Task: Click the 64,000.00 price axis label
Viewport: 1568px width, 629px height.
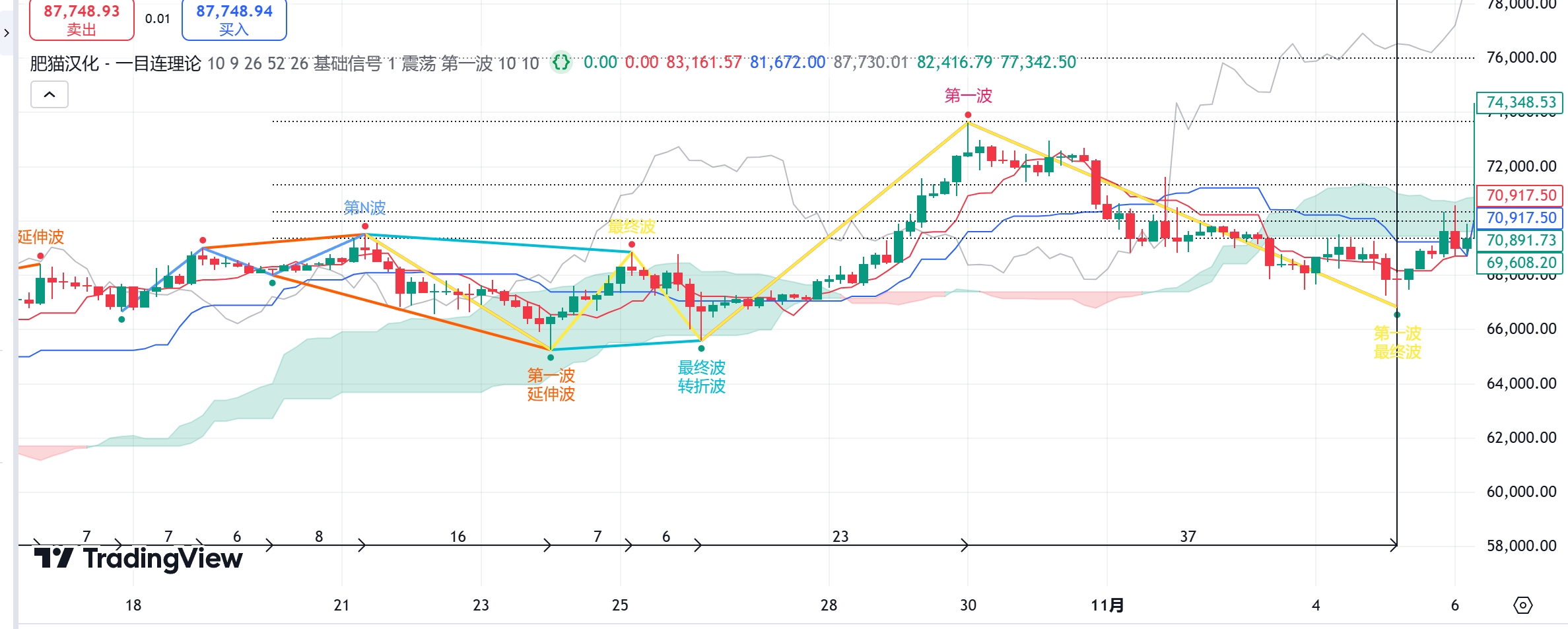Action: [x=1521, y=383]
